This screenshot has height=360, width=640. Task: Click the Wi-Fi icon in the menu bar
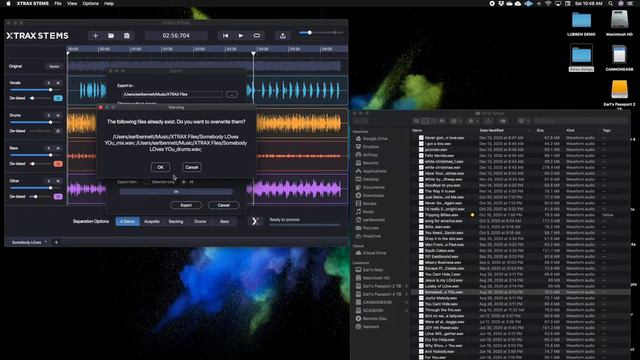point(548,3)
